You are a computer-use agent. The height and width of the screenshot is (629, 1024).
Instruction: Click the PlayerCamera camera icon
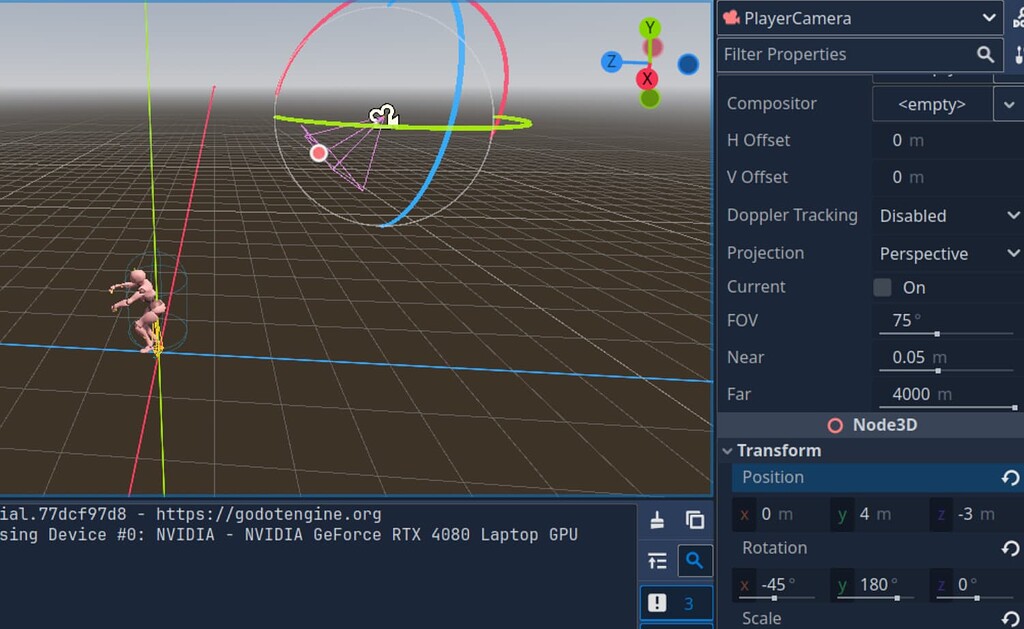pyautogui.click(x=731, y=17)
